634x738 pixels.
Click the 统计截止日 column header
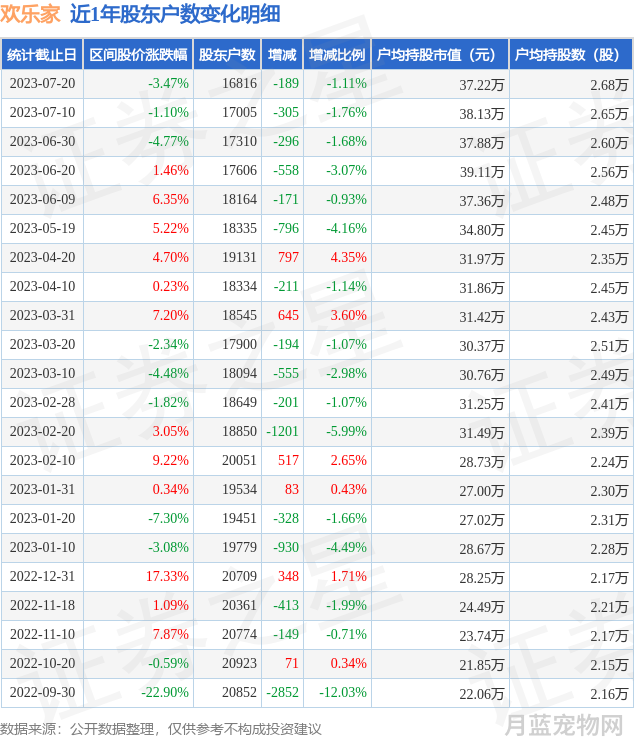(x=42, y=55)
